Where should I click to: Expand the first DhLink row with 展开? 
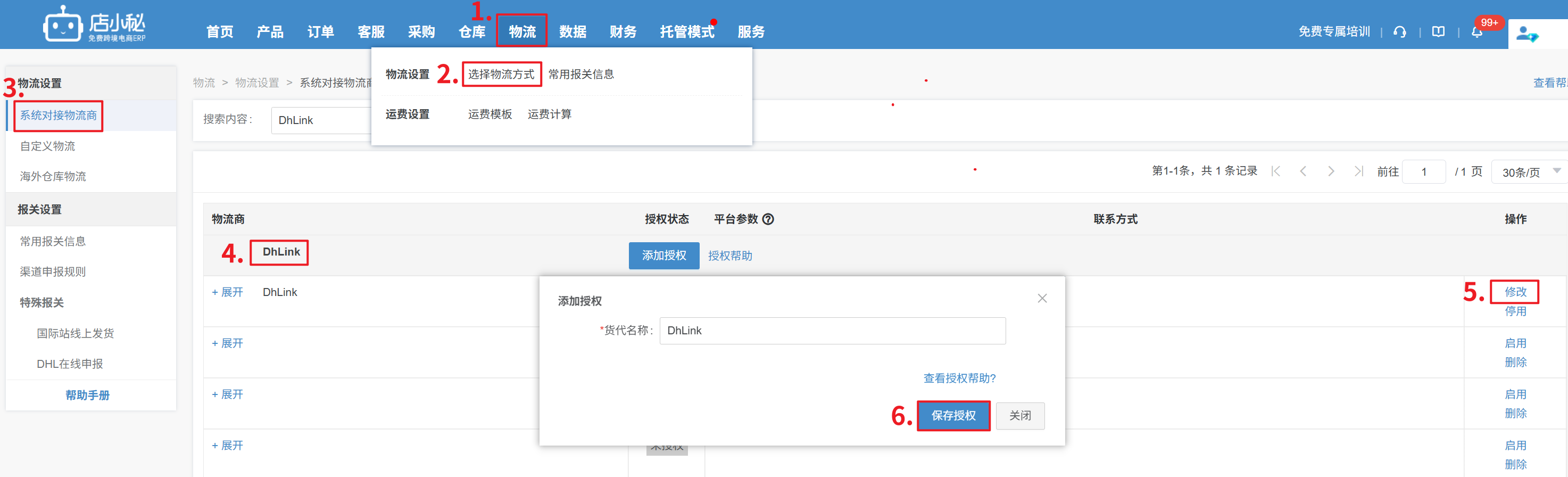click(x=228, y=292)
